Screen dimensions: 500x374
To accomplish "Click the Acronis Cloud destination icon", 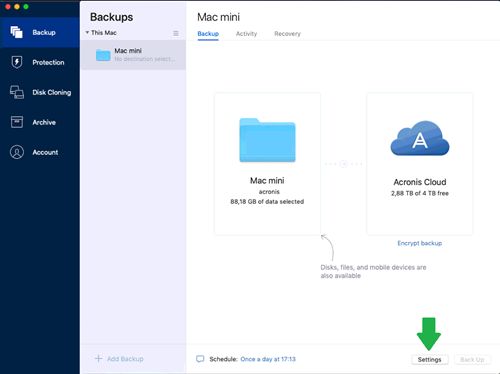I will pyautogui.click(x=420, y=138).
